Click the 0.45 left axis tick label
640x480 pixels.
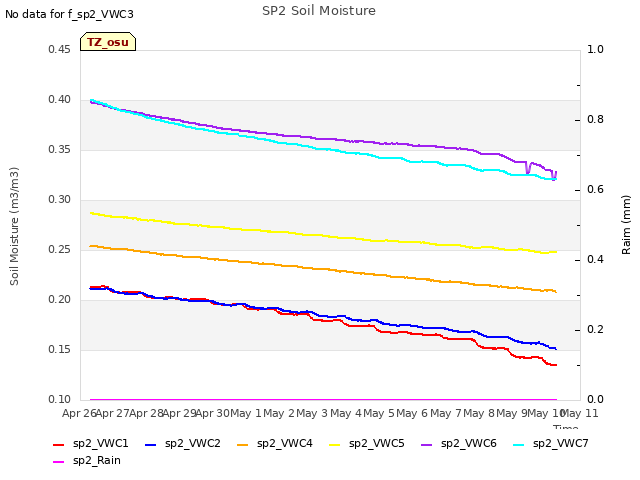[59, 50]
